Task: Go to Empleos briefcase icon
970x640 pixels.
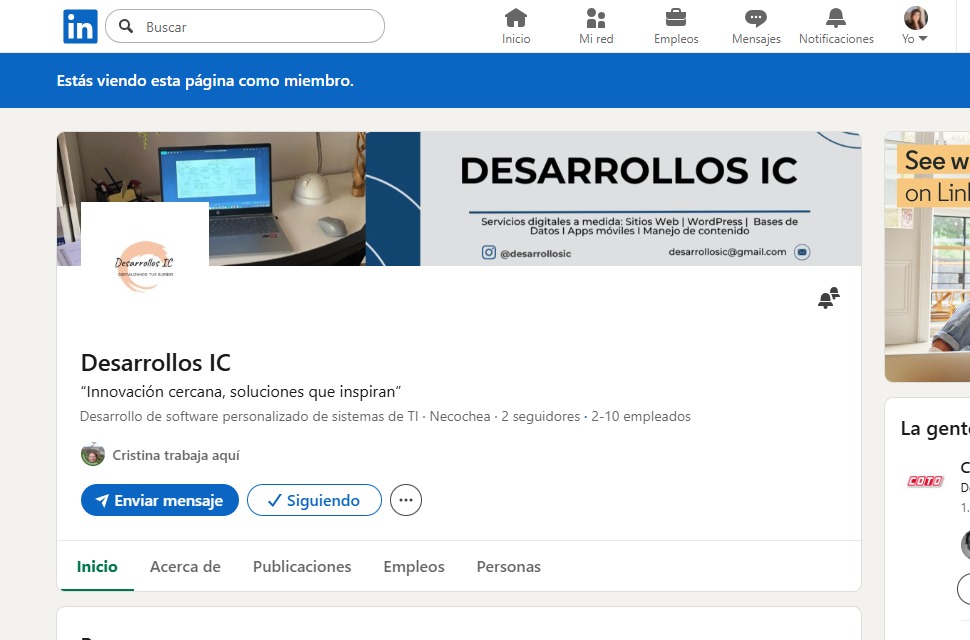Action: click(676, 18)
